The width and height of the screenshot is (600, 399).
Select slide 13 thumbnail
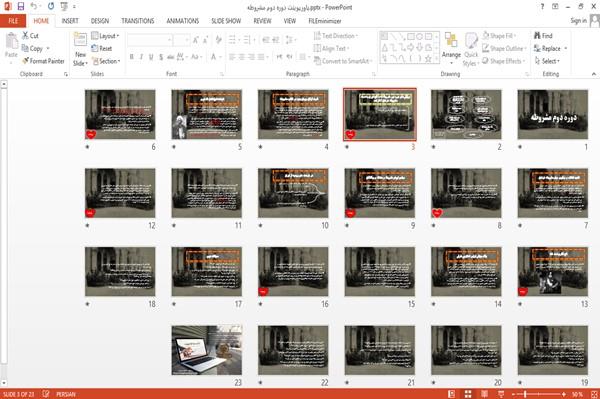click(553, 271)
